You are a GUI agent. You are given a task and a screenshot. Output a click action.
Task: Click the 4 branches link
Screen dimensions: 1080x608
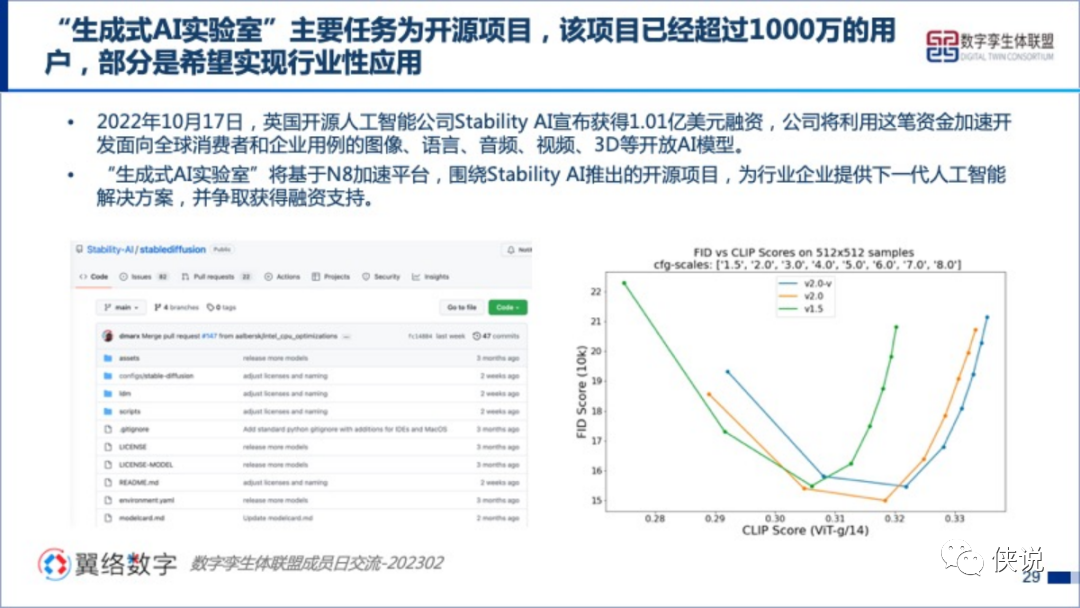pyautogui.click(x=176, y=307)
